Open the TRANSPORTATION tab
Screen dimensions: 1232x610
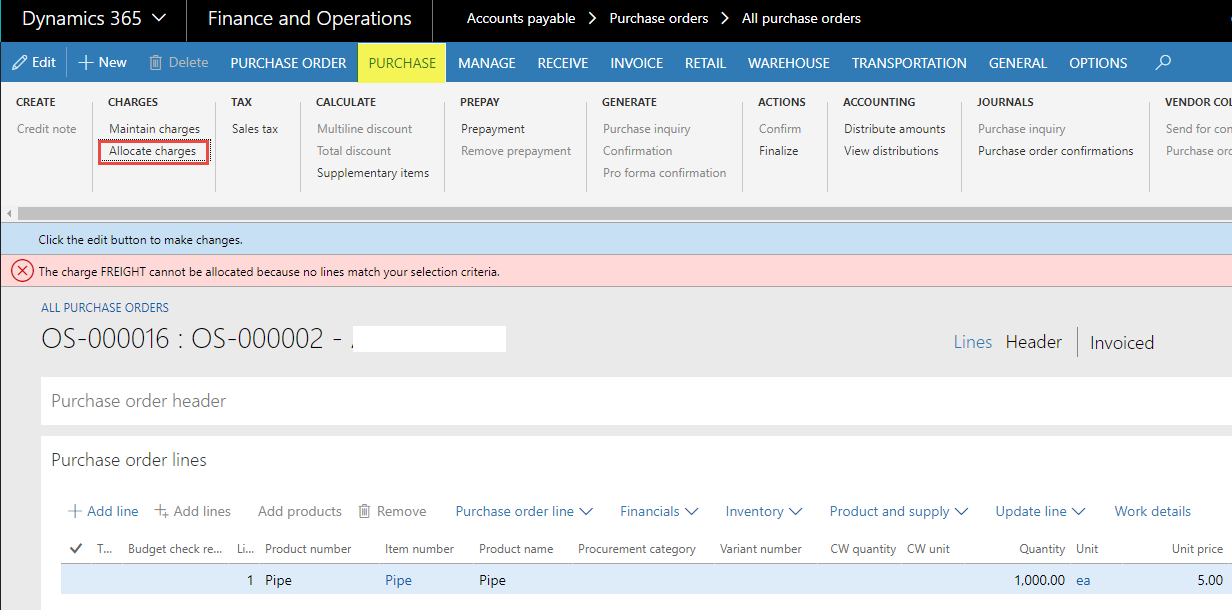point(909,63)
